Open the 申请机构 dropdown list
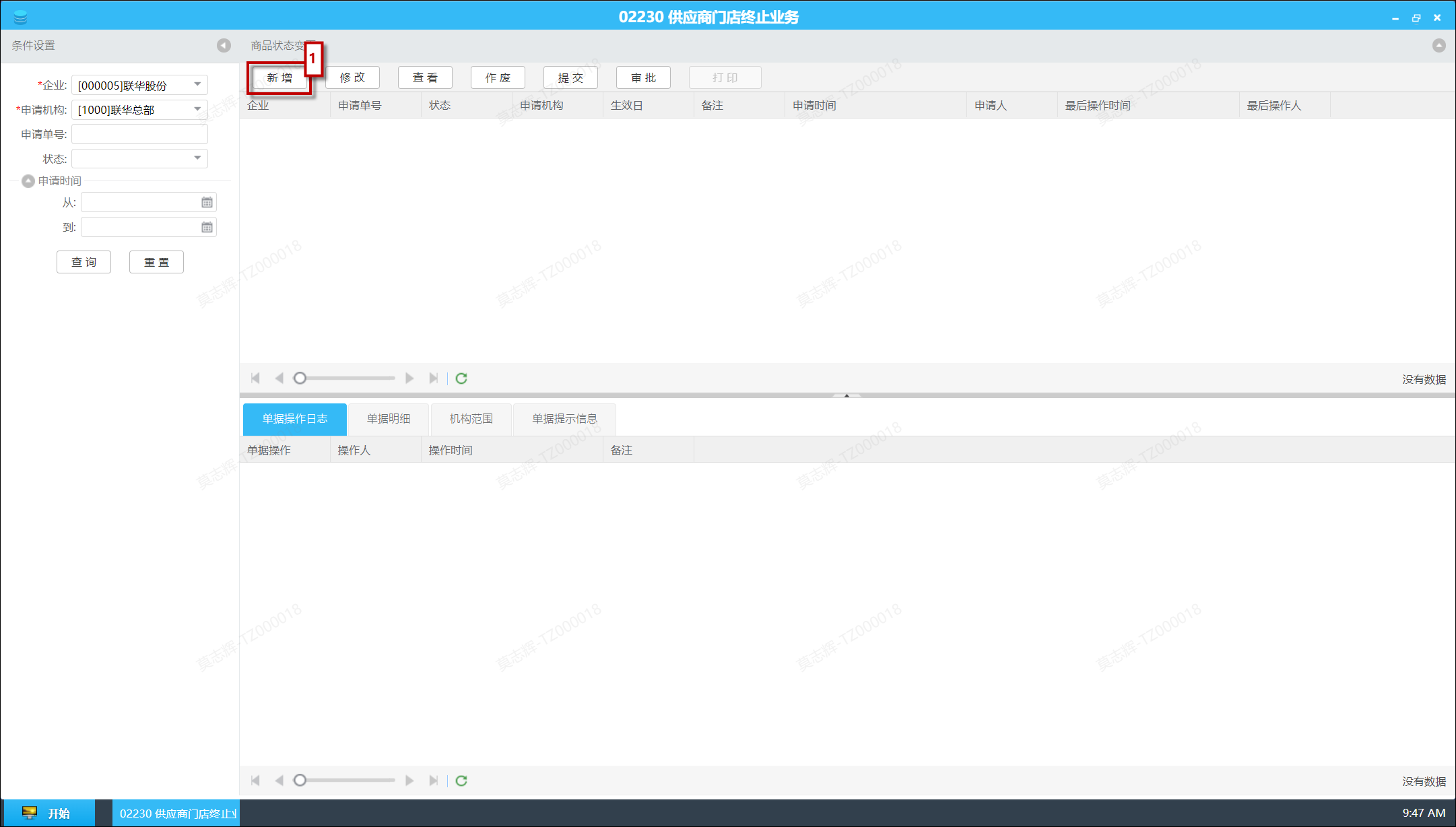 (197, 109)
